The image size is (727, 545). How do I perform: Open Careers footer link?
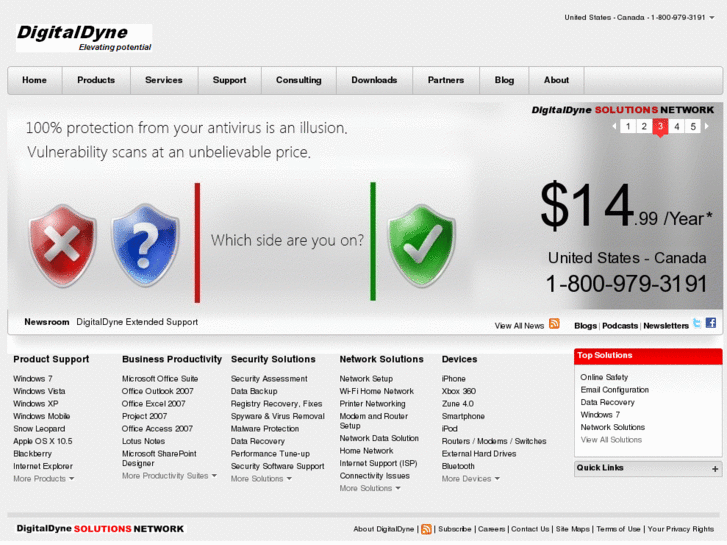(x=491, y=529)
